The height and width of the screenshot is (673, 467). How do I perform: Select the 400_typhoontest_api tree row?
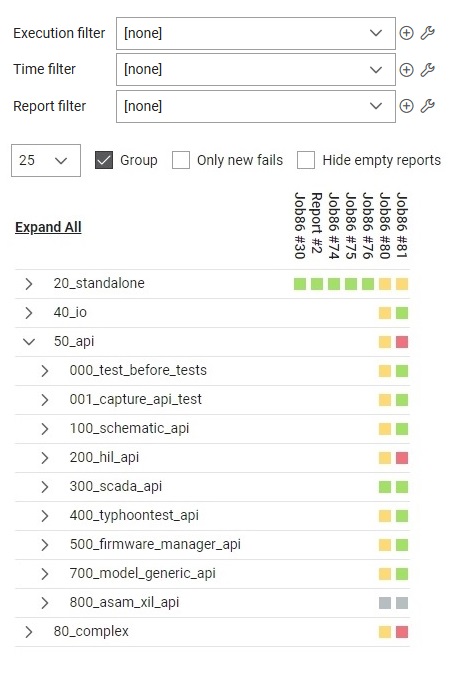[212, 515]
